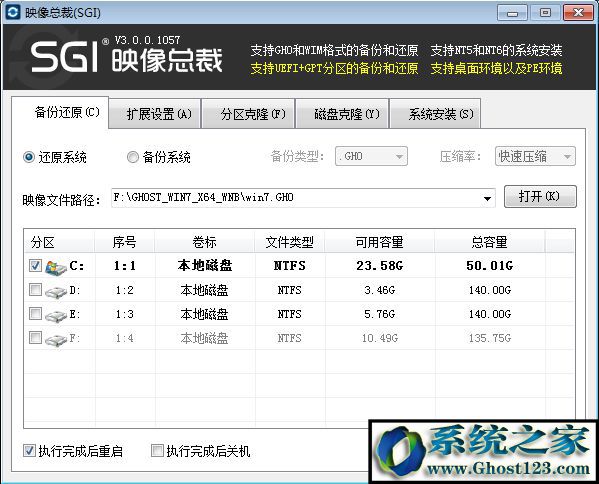Check the E: partition checkbox
Screen dimensions: 599x484
[36, 314]
